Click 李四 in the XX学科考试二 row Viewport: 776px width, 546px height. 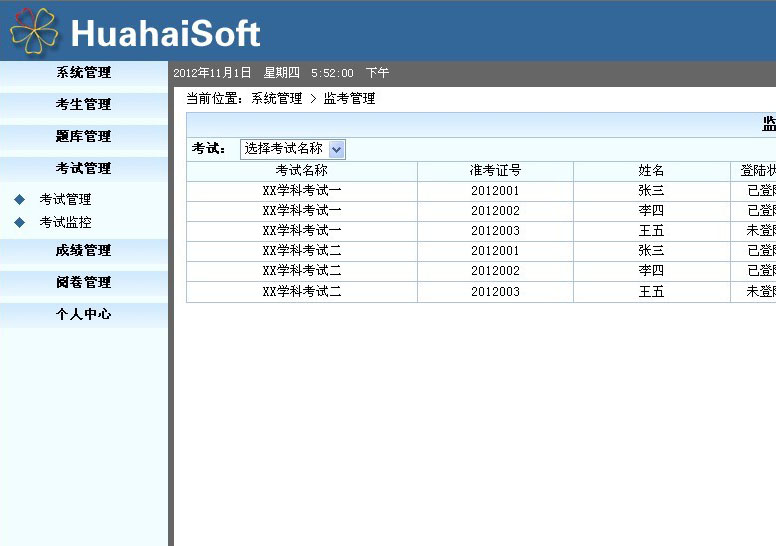651,271
